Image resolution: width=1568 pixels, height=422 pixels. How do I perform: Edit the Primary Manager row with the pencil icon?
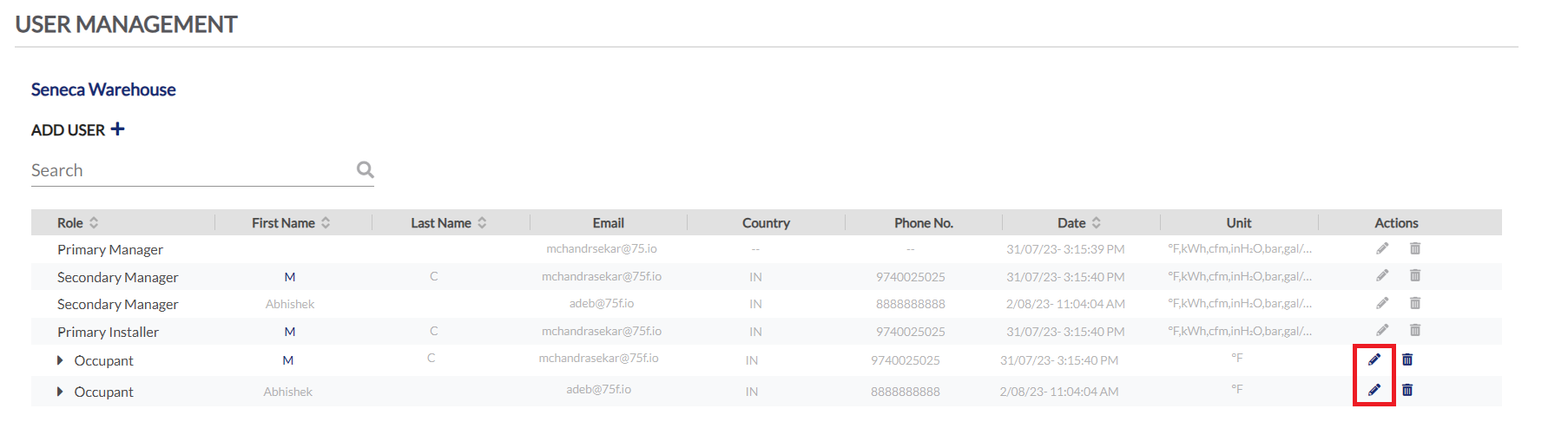coord(1382,248)
